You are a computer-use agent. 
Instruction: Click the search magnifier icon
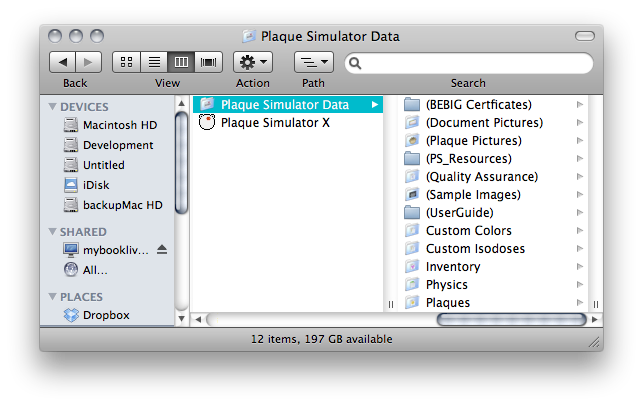coord(355,63)
